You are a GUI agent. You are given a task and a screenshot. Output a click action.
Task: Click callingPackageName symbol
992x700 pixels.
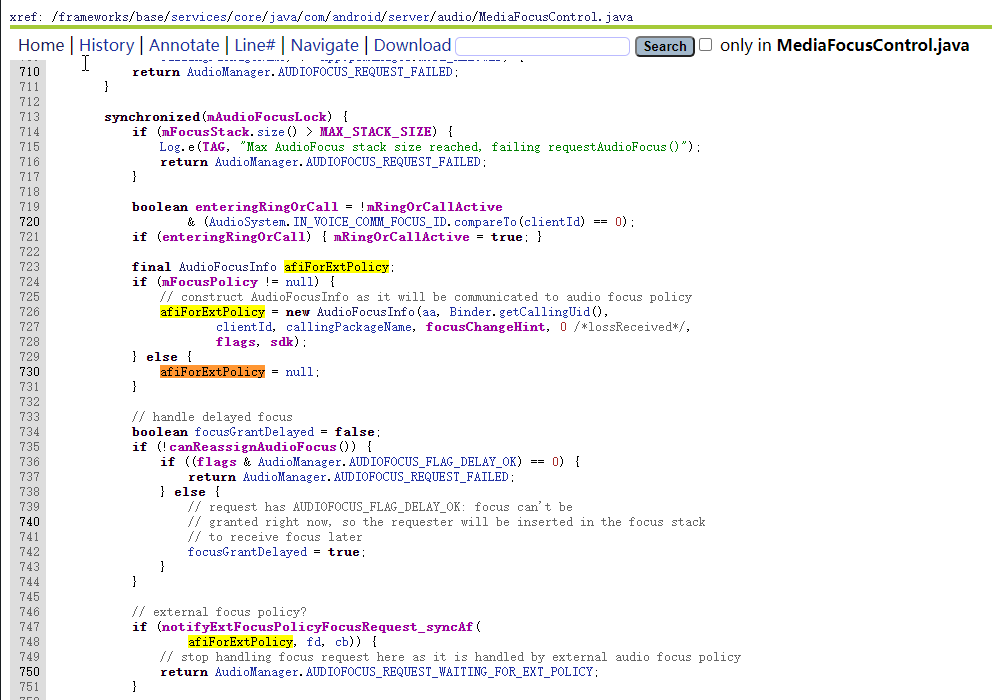point(349,327)
